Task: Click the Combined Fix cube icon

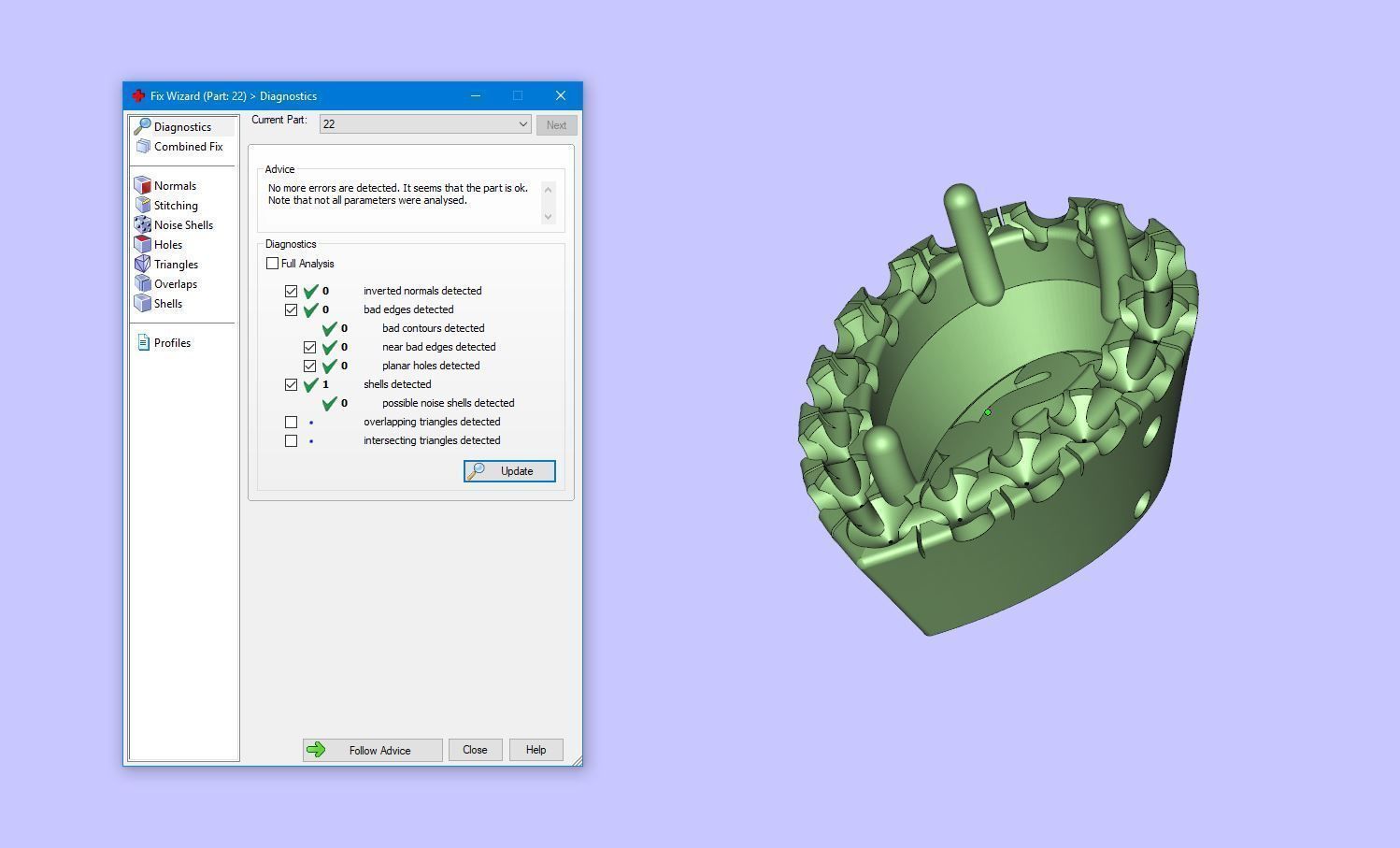Action: 143,147
